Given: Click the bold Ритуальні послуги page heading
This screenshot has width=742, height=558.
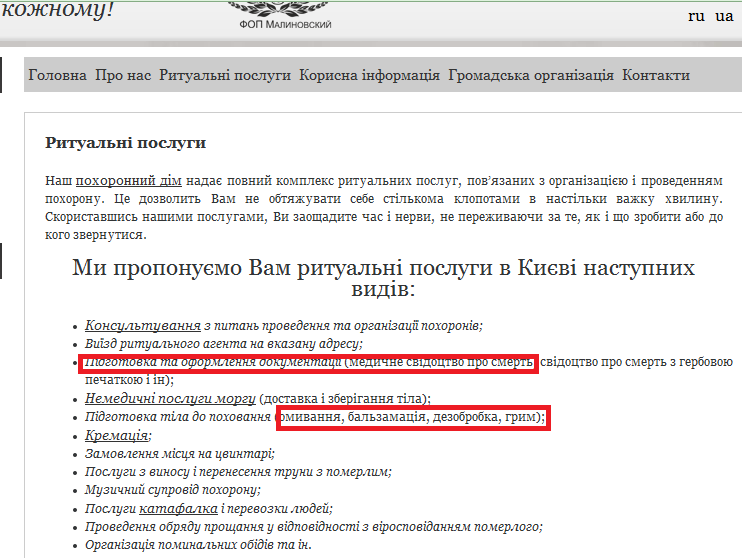Looking at the screenshot, I should tap(125, 143).
